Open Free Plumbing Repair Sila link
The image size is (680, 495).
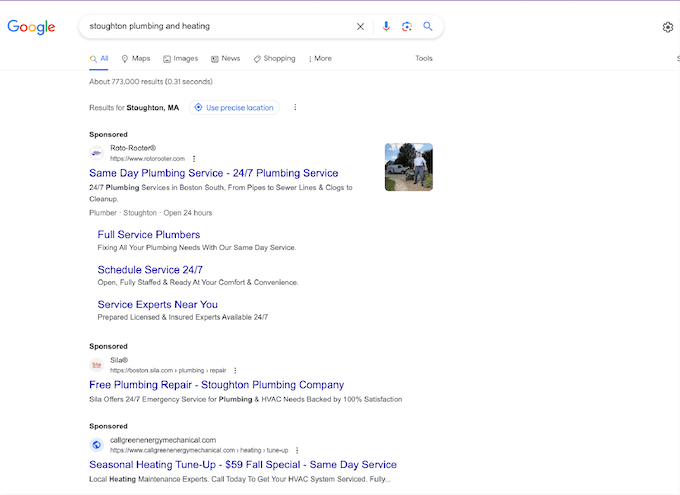point(216,384)
